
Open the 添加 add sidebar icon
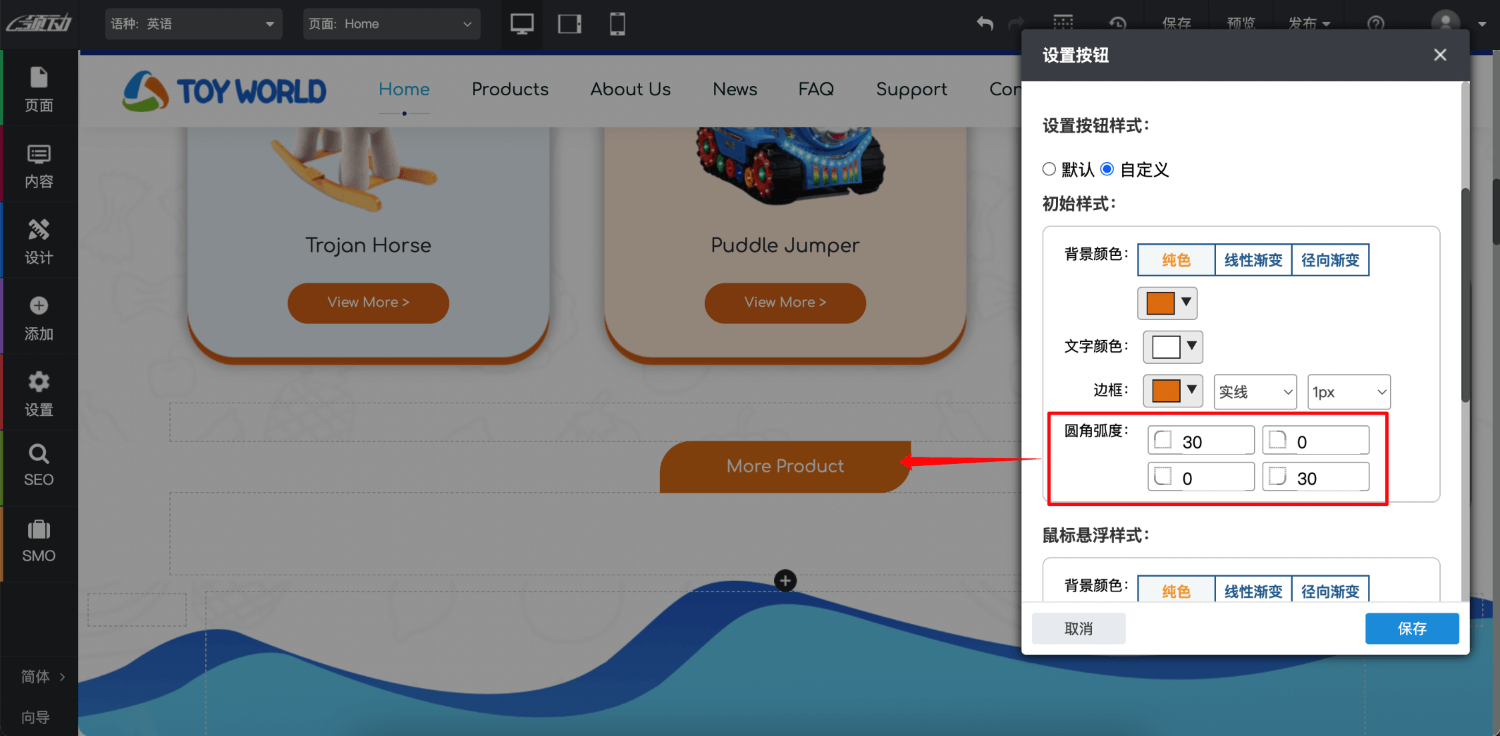pos(39,317)
